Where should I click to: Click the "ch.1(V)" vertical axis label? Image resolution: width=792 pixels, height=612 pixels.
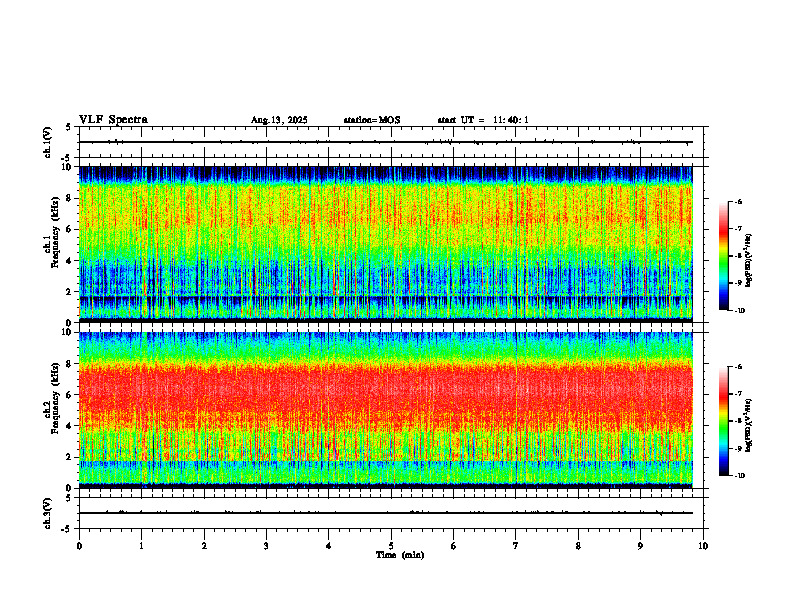[x=47, y=142]
